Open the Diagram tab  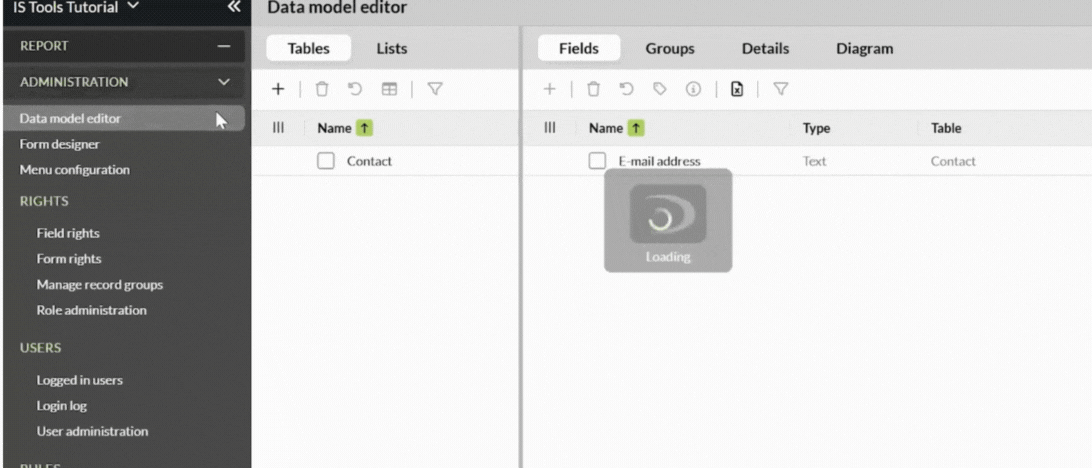pyautogui.click(x=864, y=48)
